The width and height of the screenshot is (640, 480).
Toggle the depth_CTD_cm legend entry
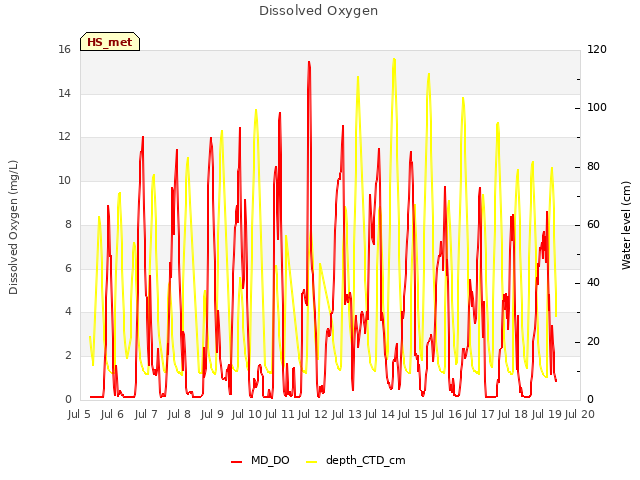(x=356, y=460)
